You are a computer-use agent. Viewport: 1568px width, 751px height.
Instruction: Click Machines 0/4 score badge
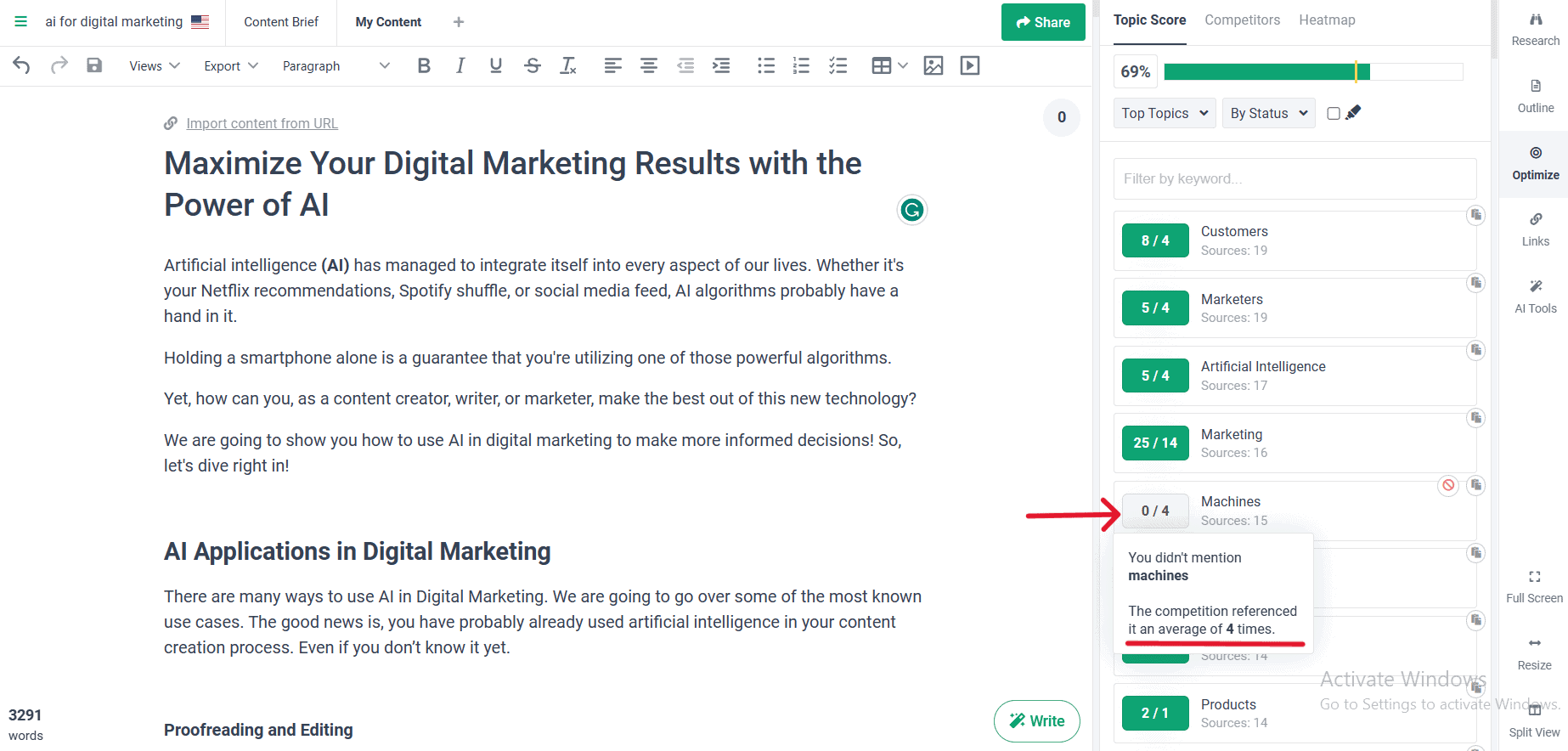click(1155, 511)
